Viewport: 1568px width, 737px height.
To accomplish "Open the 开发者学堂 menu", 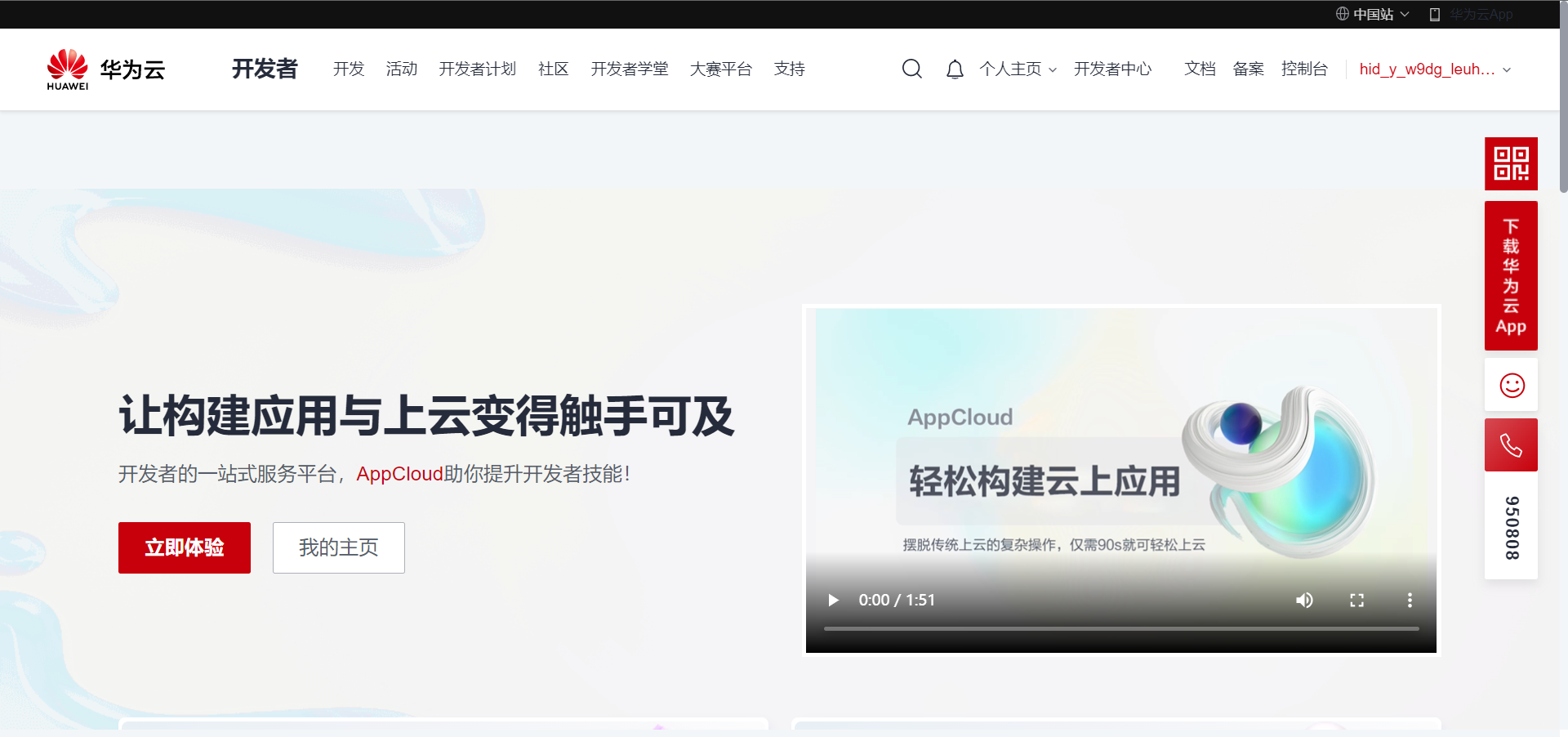I will [x=630, y=69].
